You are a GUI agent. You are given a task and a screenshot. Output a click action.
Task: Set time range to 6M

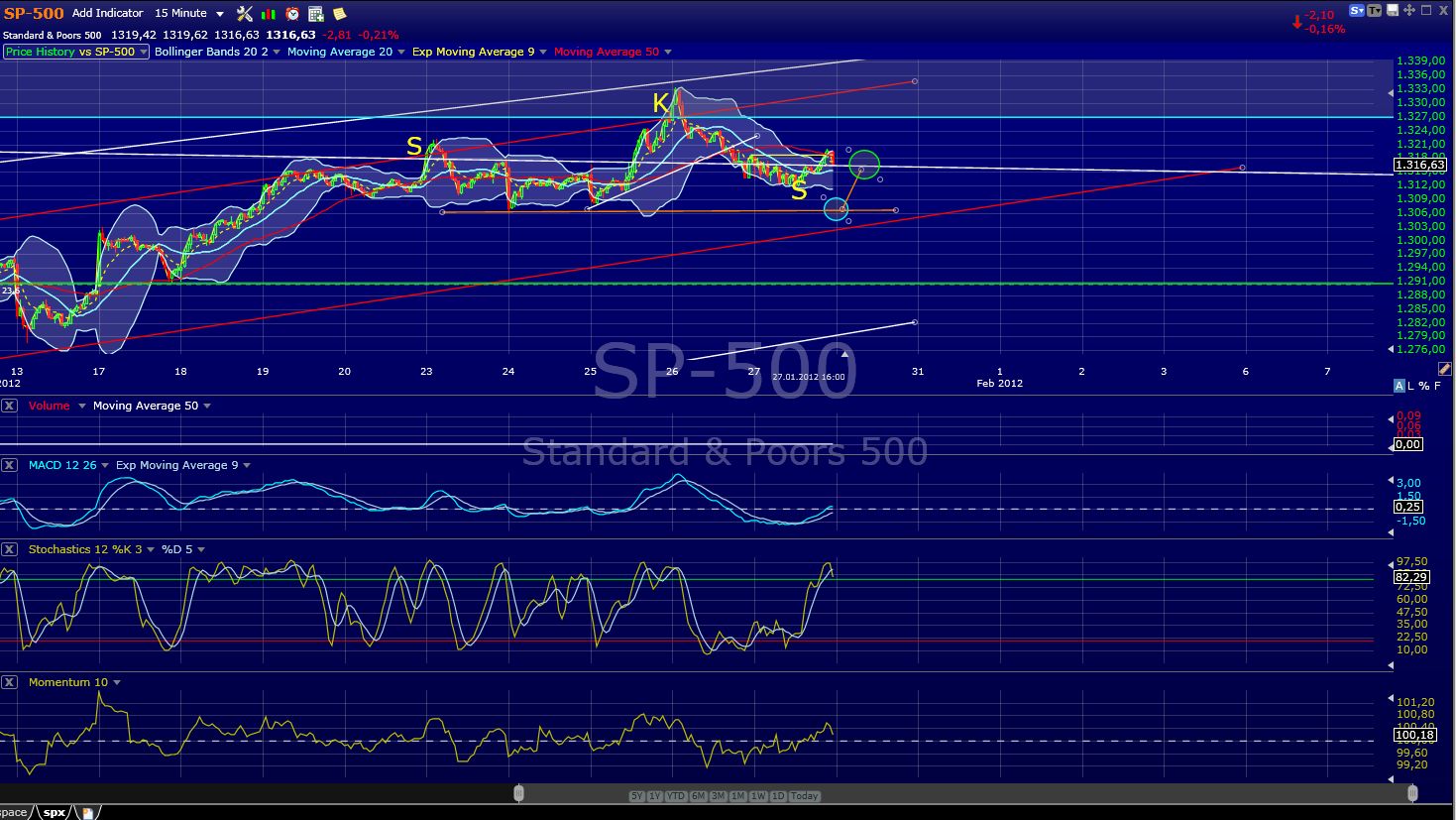[x=699, y=796]
